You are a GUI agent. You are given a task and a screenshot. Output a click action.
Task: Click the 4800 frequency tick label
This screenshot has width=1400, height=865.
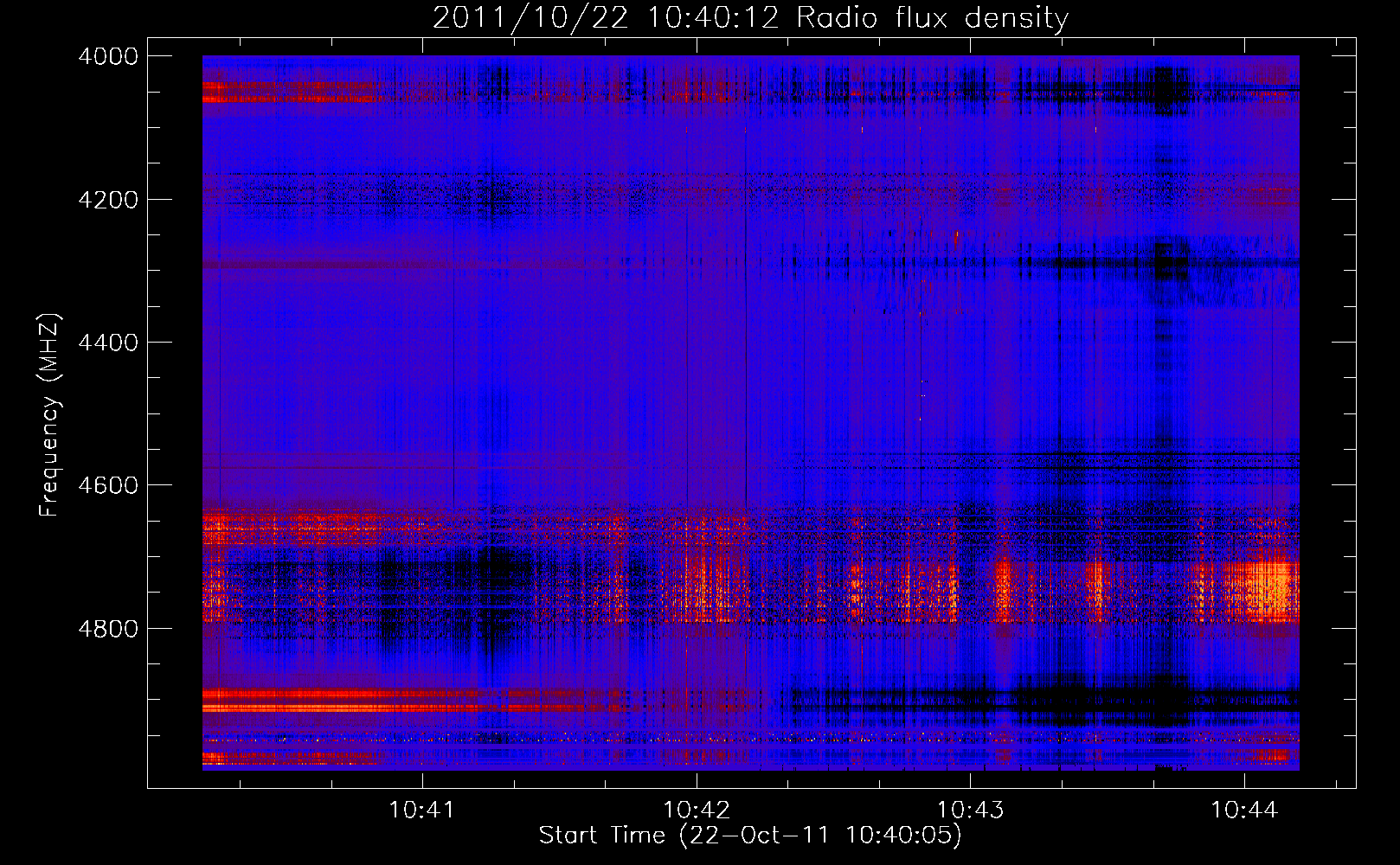coord(108,628)
